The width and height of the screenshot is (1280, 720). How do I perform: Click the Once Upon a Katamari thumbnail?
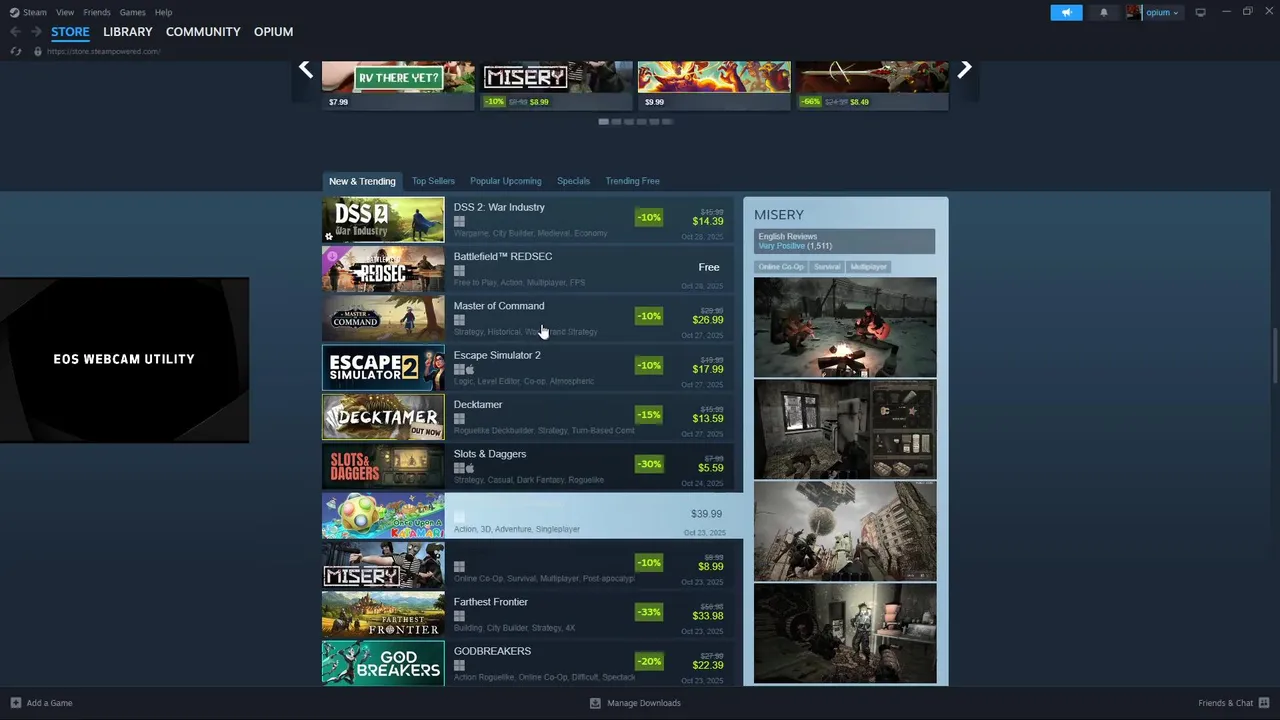383,516
